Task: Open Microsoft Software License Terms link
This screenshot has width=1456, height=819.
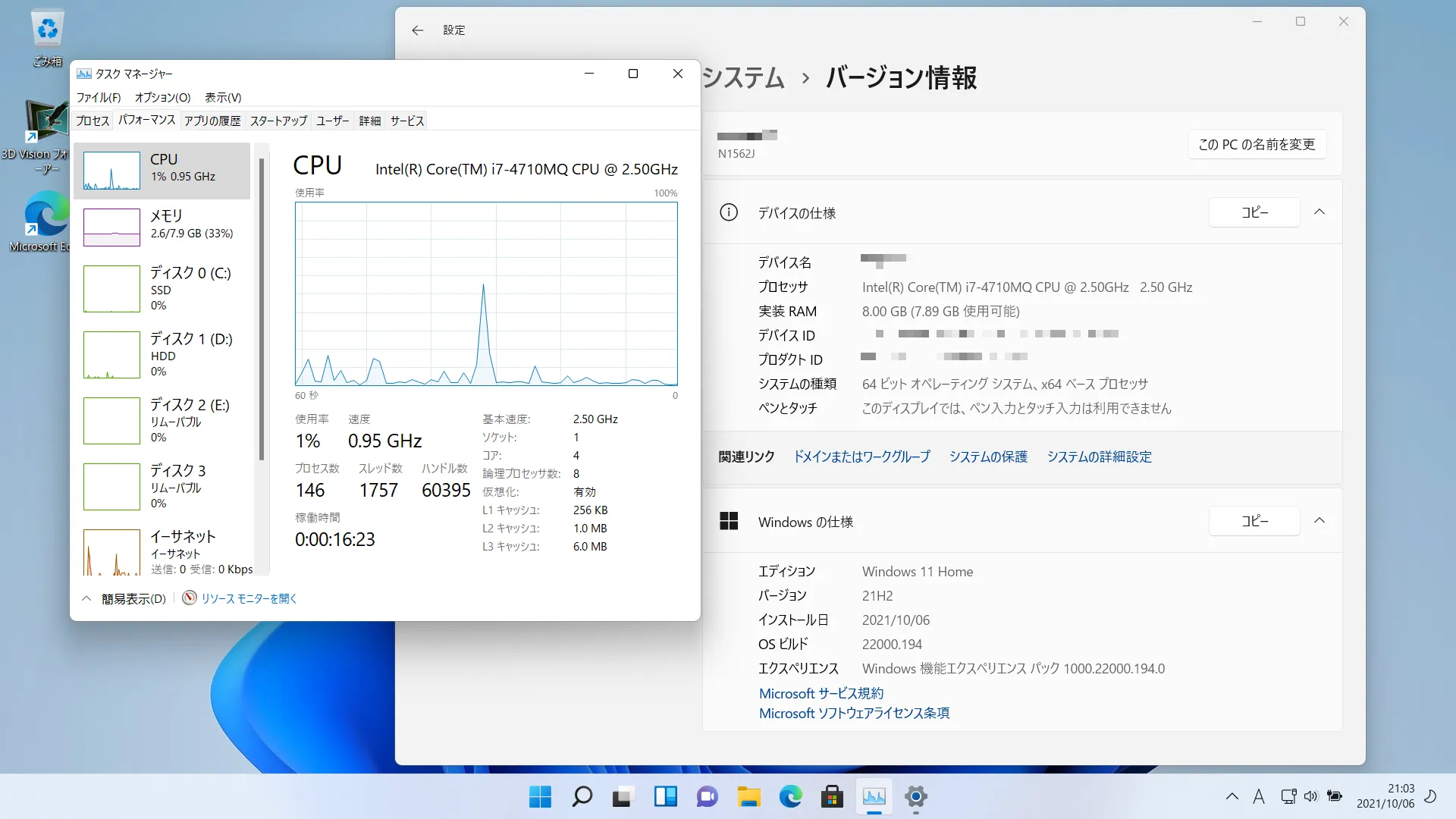Action: (854, 713)
